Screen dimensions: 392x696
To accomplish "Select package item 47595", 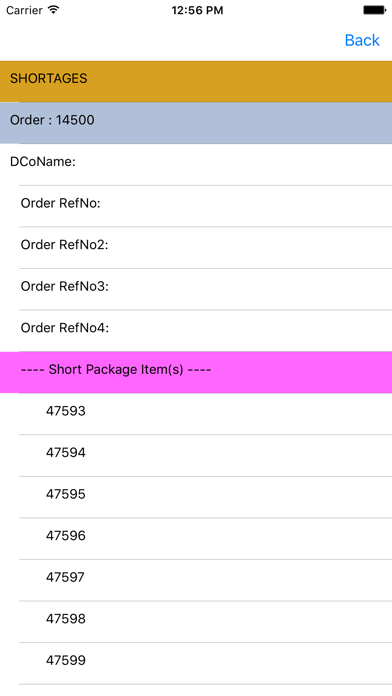I will coord(196,497).
